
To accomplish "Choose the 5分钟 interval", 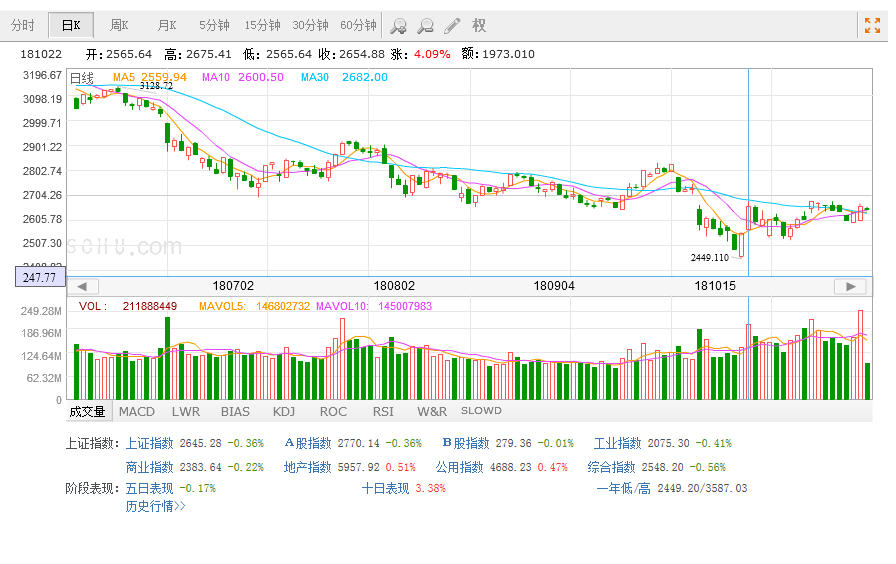I will 214,26.
